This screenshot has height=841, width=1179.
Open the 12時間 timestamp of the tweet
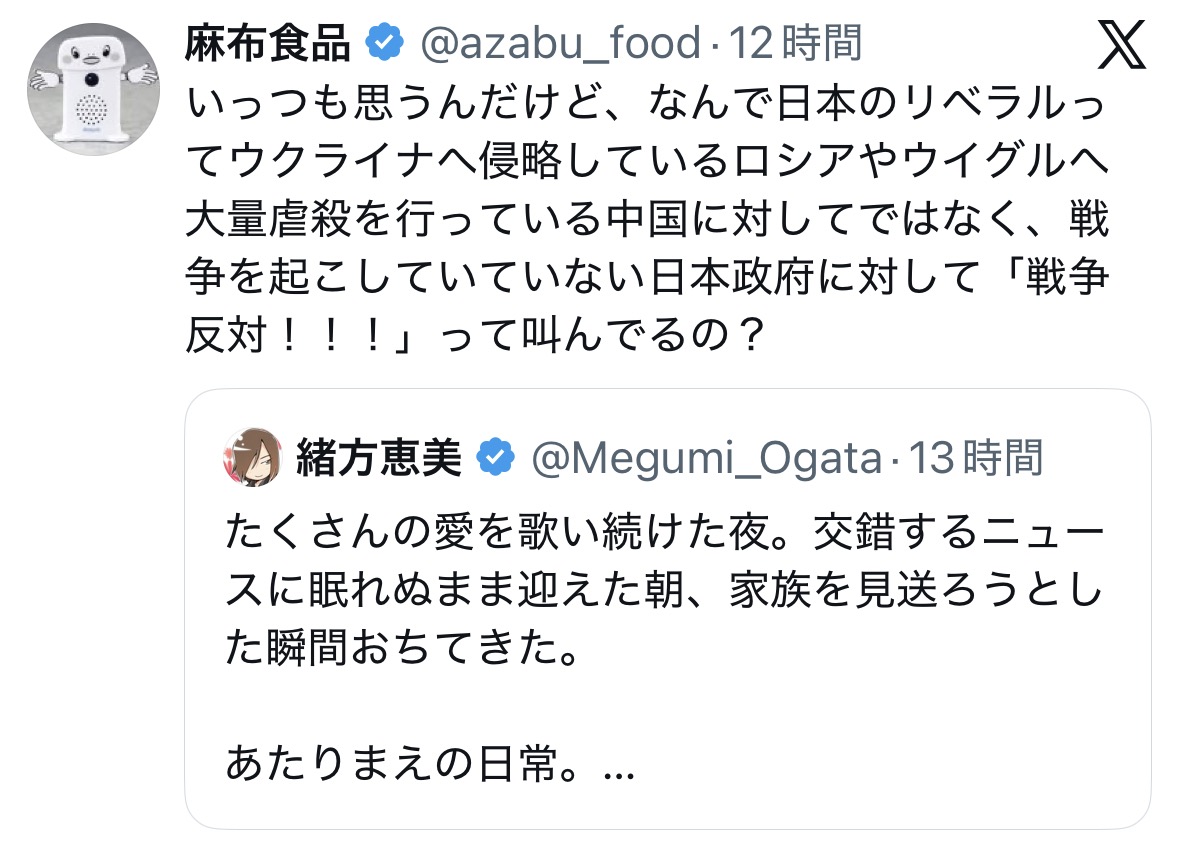pyautogui.click(x=795, y=43)
